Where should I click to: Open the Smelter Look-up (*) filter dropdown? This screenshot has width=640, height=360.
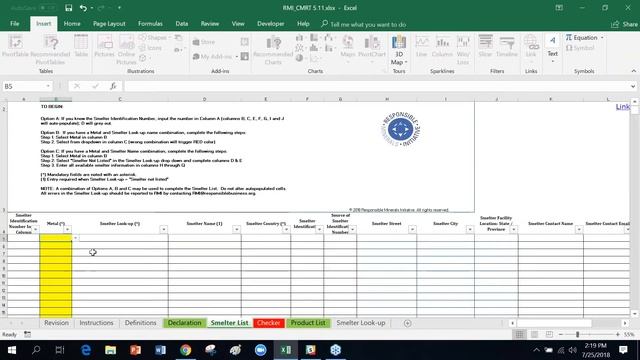[164, 229]
